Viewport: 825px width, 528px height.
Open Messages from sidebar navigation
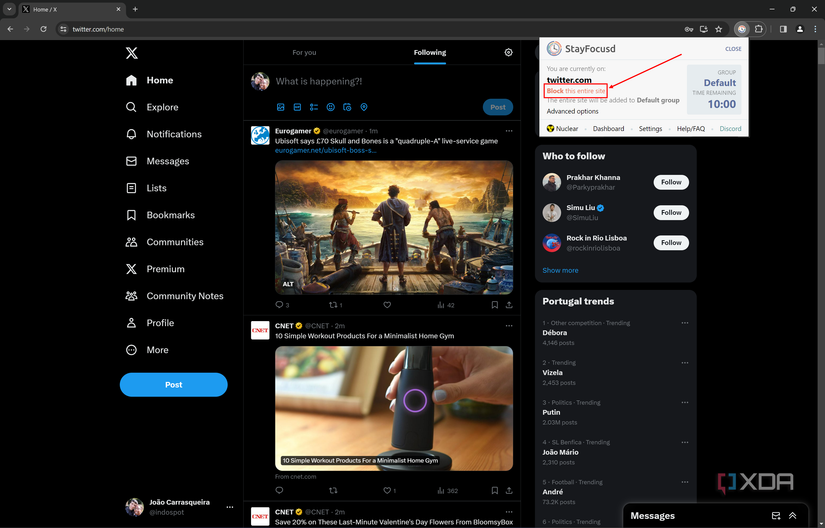pos(157,161)
